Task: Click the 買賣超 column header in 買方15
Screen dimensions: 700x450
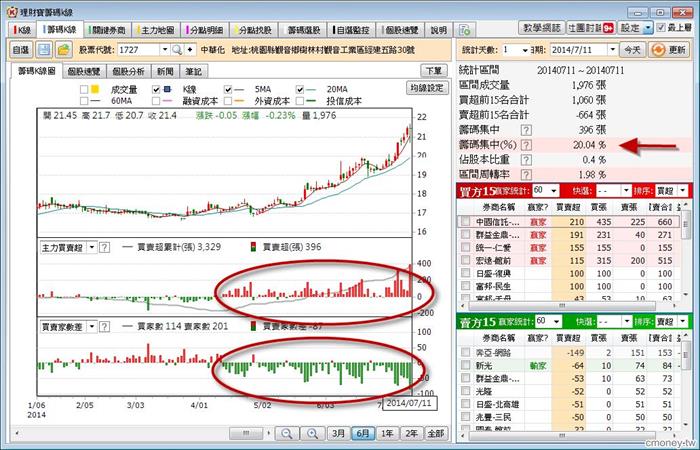Action: tap(567, 207)
